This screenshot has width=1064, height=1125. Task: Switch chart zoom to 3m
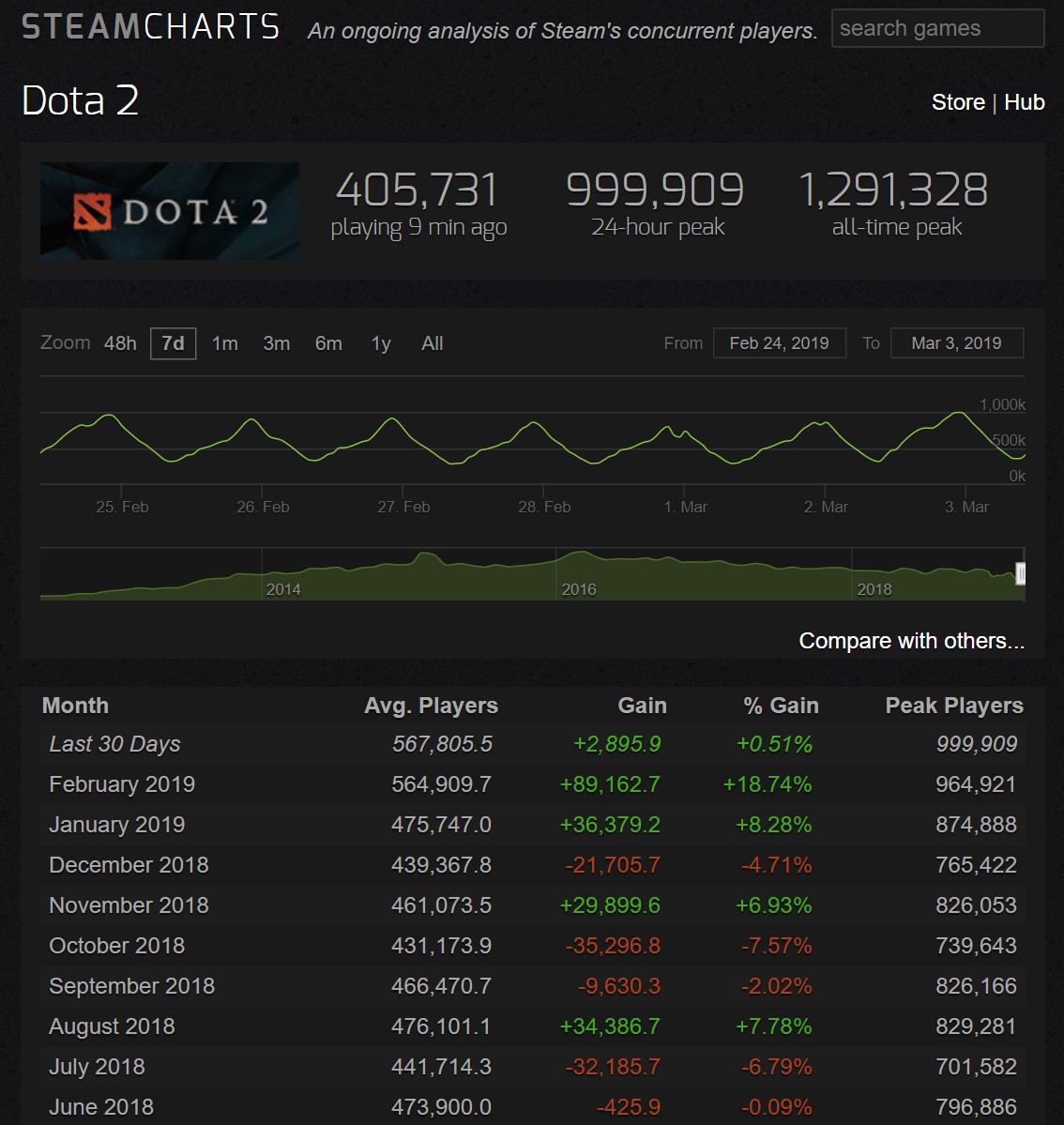[276, 343]
